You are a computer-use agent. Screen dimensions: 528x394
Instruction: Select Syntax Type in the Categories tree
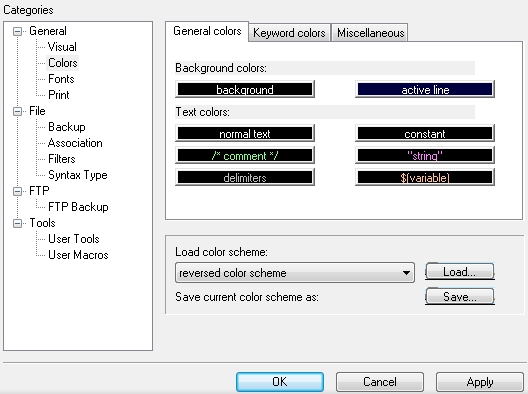pos(77,175)
